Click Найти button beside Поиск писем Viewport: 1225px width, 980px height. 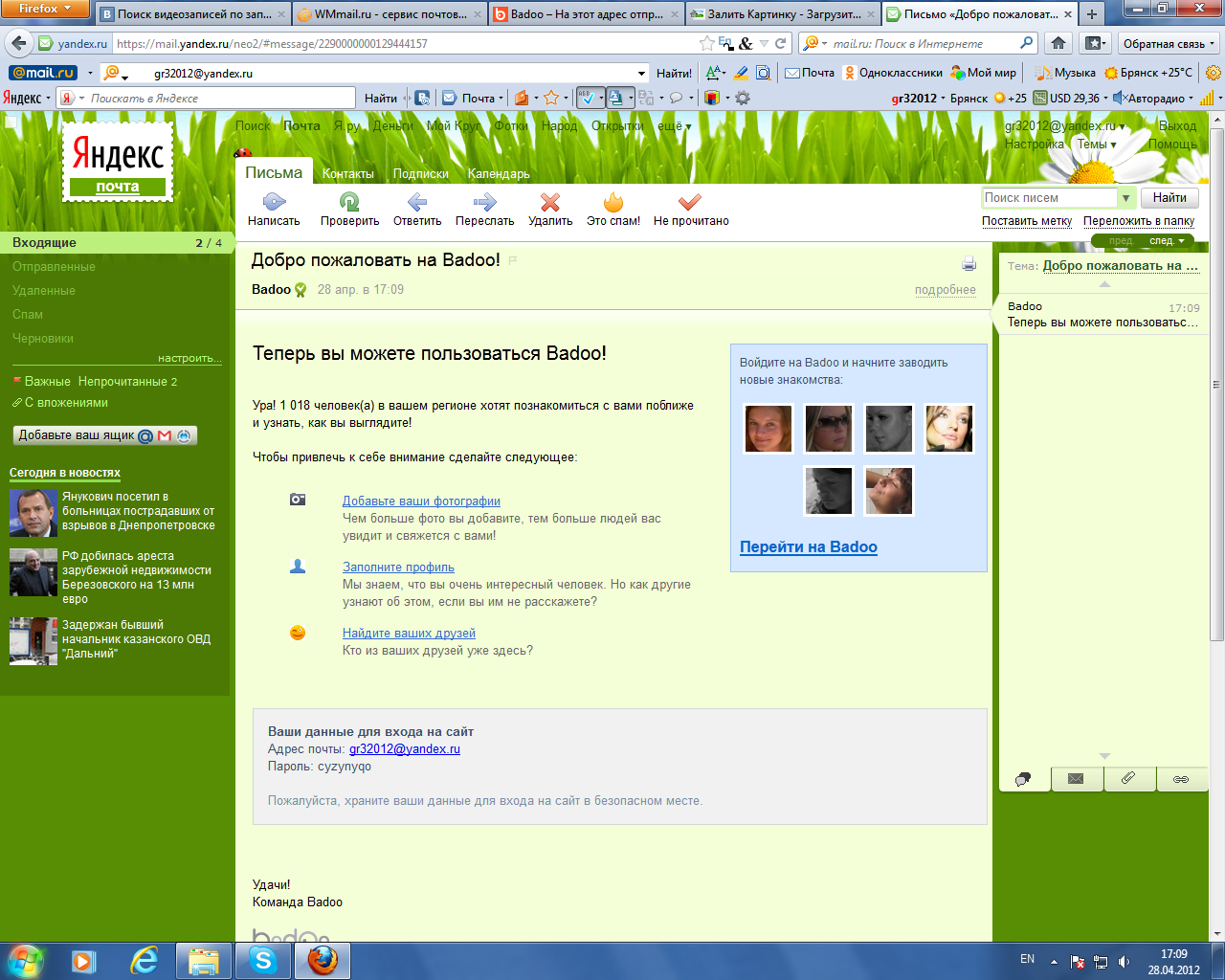pos(1169,198)
